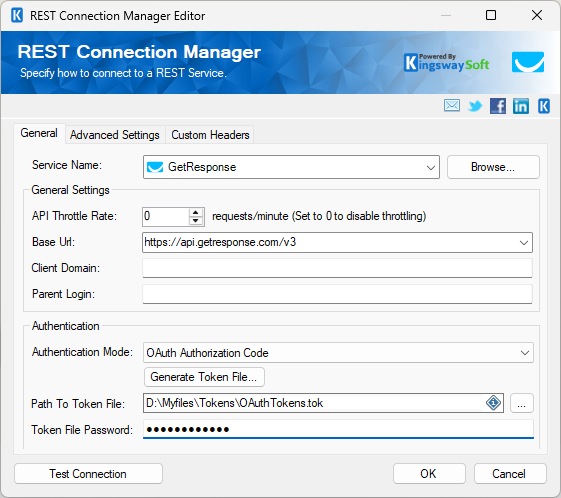Click the GetResponse logo in banner
This screenshot has height=498, width=561.
528,62
